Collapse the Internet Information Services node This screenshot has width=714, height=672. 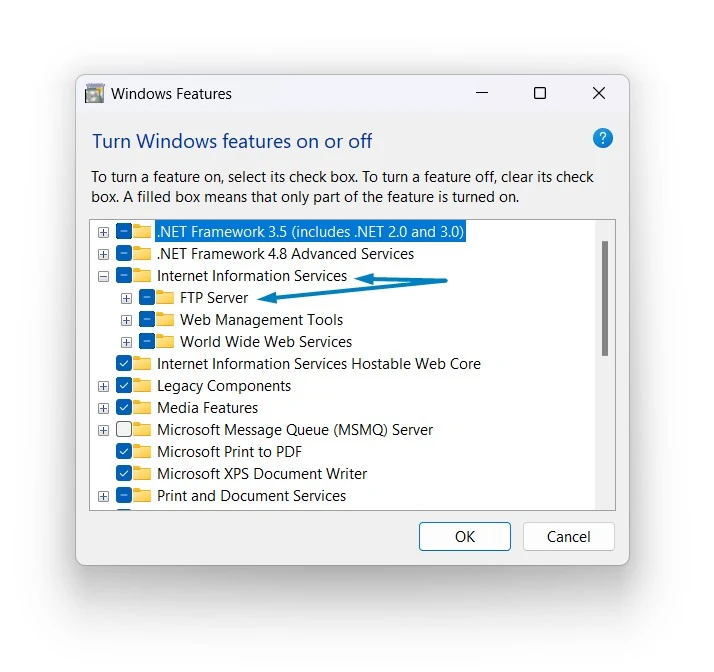[103, 276]
